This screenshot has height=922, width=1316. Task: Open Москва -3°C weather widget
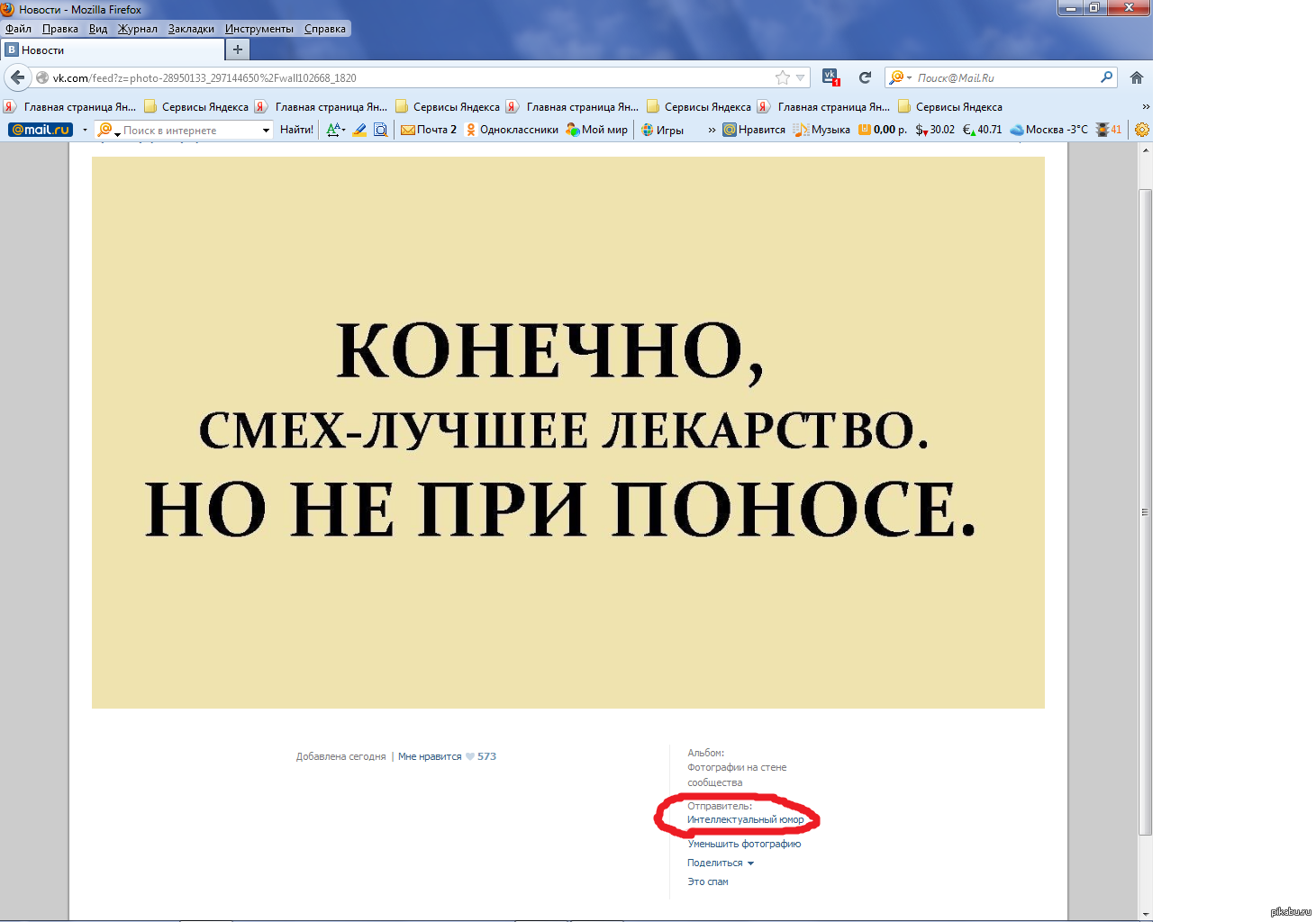(x=1048, y=130)
